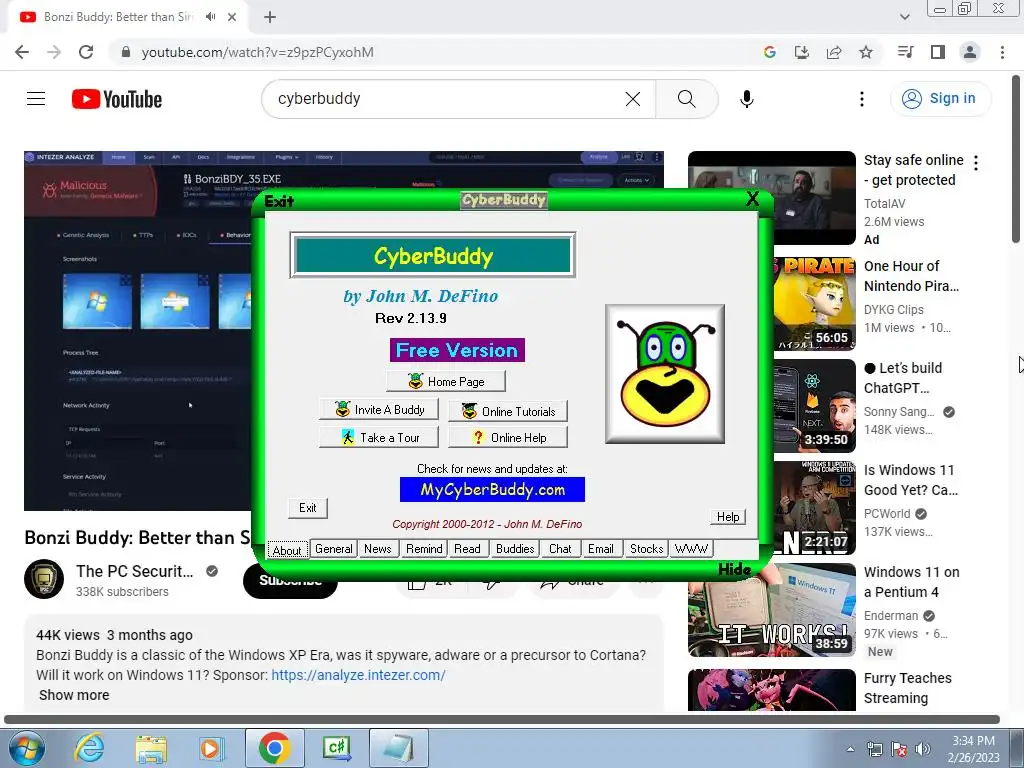The height and width of the screenshot is (768, 1024).
Task: Click the CyberBuddy character picture
Action: 665,374
